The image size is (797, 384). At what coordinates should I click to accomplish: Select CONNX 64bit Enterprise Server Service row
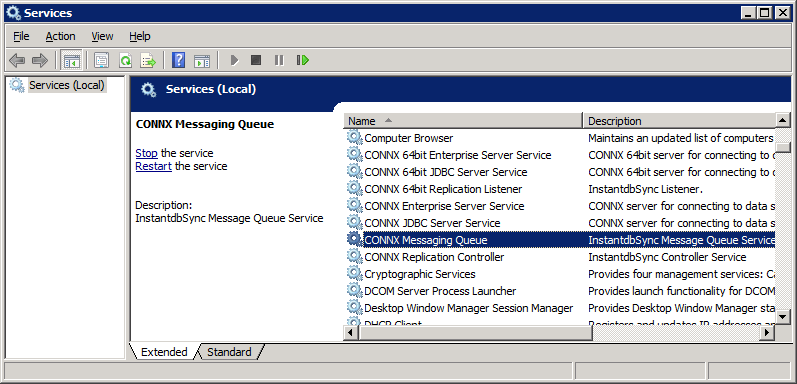[559, 155]
